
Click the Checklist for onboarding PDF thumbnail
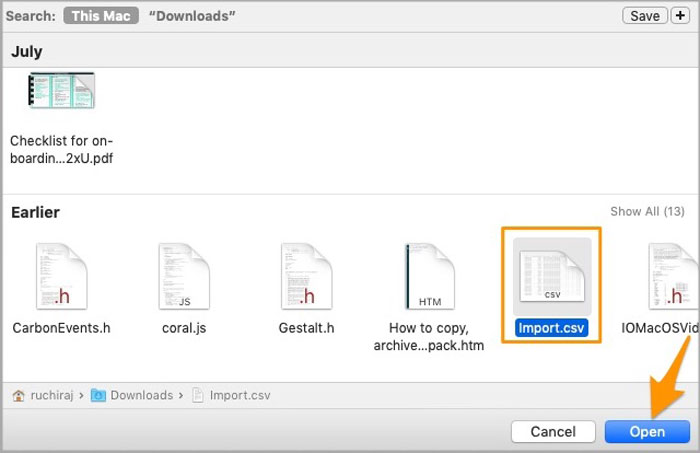pos(61,97)
